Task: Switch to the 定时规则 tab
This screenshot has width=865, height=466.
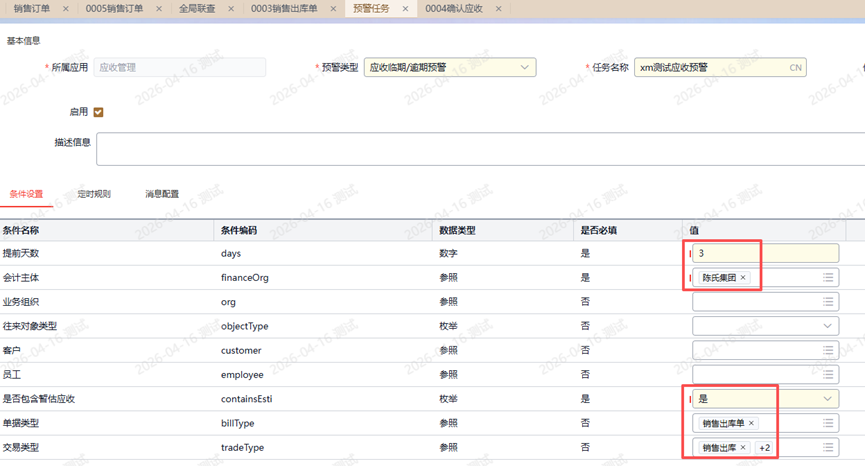Action: click(x=94, y=194)
